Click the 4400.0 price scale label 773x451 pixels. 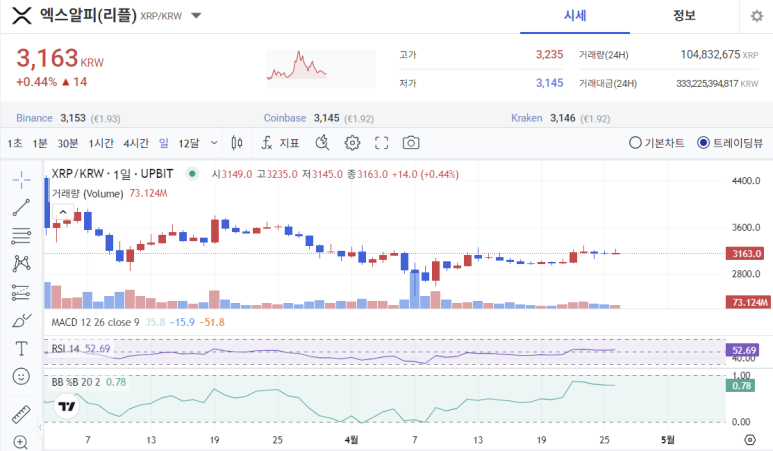(746, 181)
